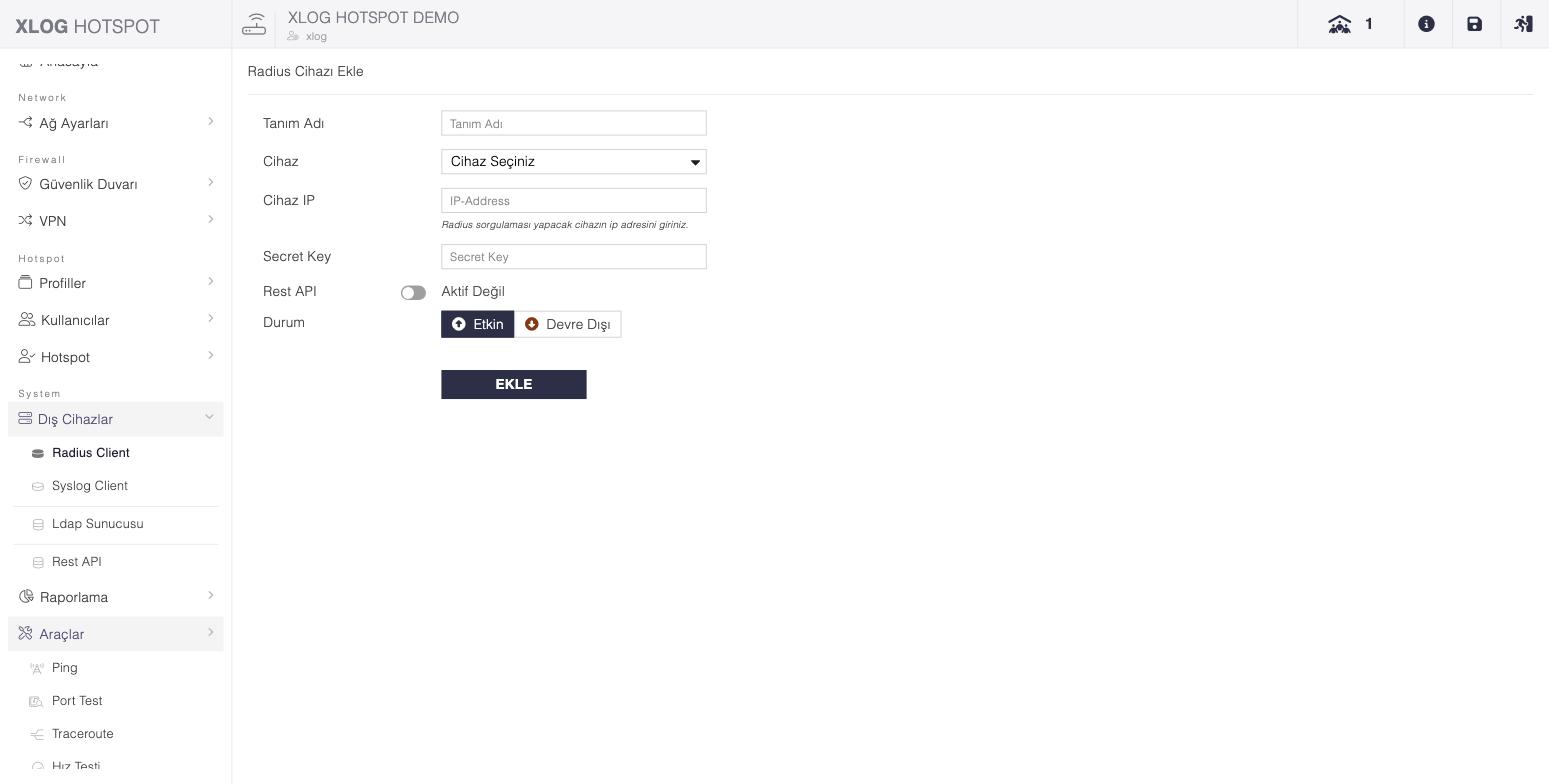Image resolution: width=1549 pixels, height=784 pixels.
Task: Click the Port Test icon
Action: (x=37, y=701)
